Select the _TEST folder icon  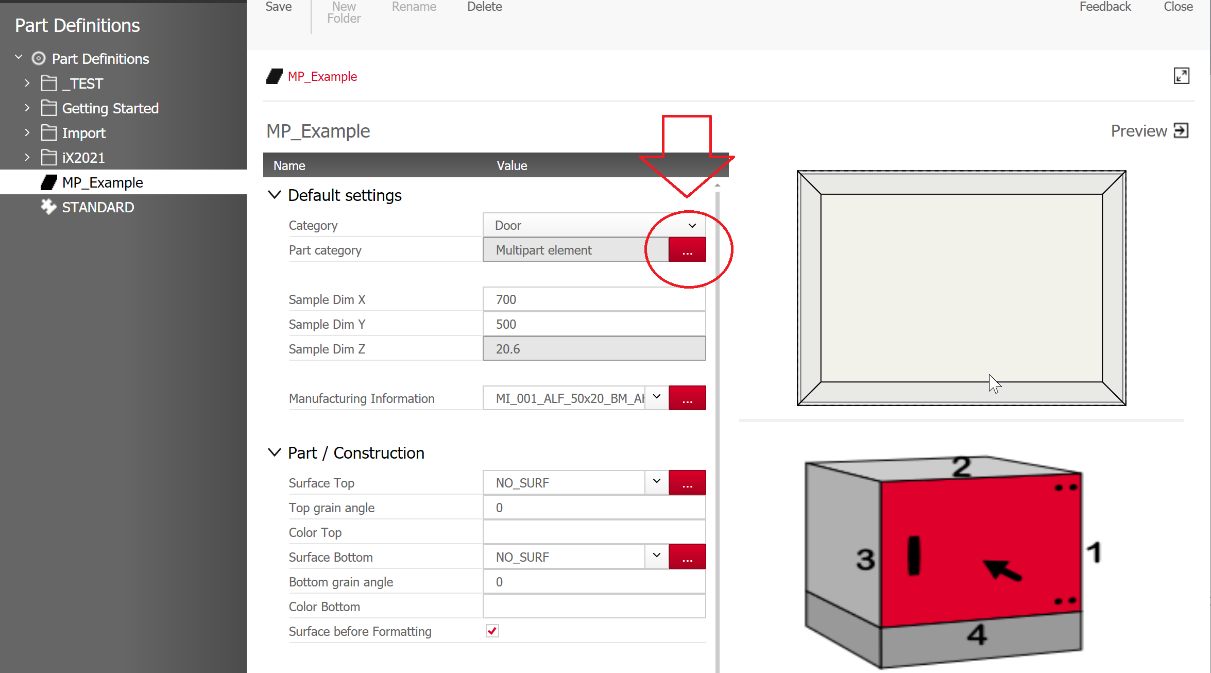[x=48, y=83]
